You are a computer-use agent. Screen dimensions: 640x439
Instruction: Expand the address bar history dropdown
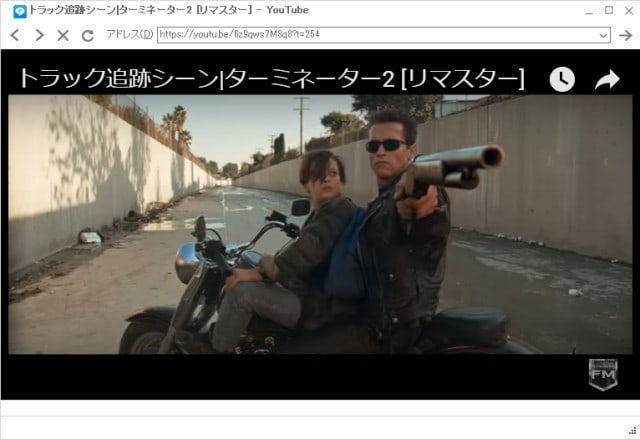(603, 35)
